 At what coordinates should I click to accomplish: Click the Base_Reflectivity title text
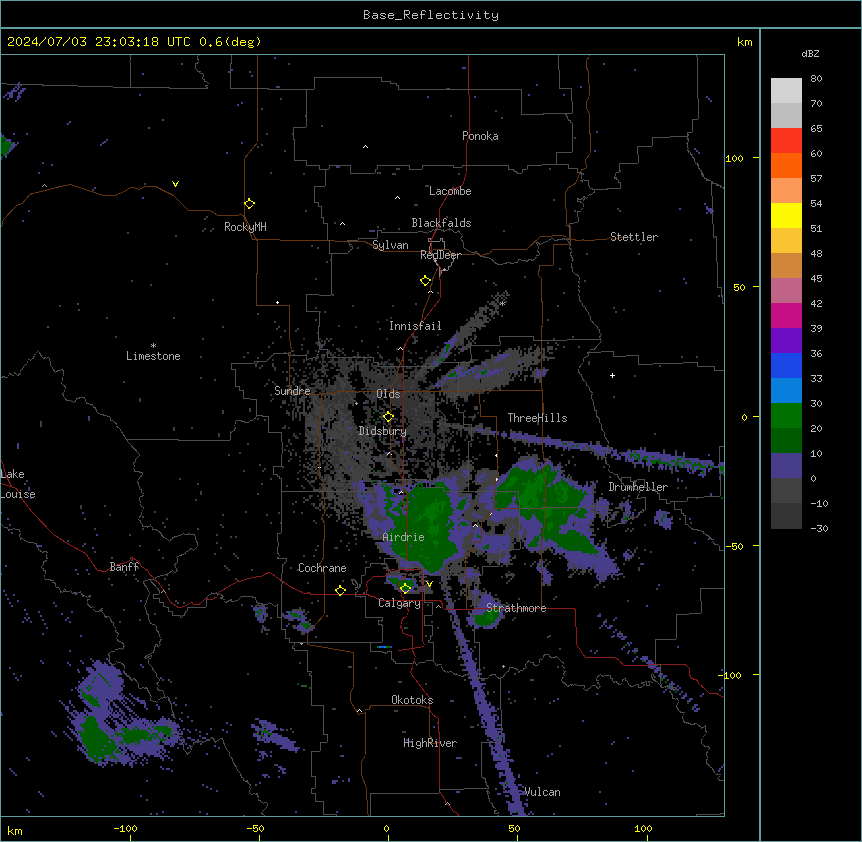pos(431,15)
